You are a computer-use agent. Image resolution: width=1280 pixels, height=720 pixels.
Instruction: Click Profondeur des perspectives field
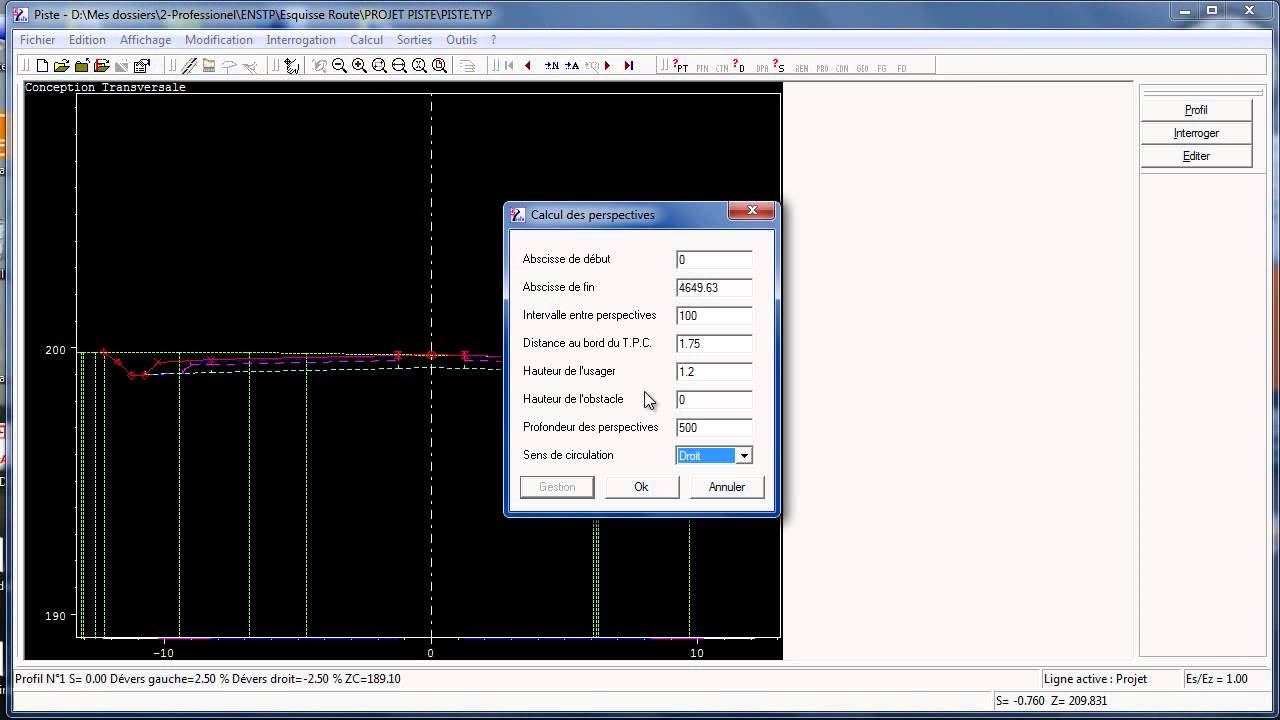click(x=714, y=428)
